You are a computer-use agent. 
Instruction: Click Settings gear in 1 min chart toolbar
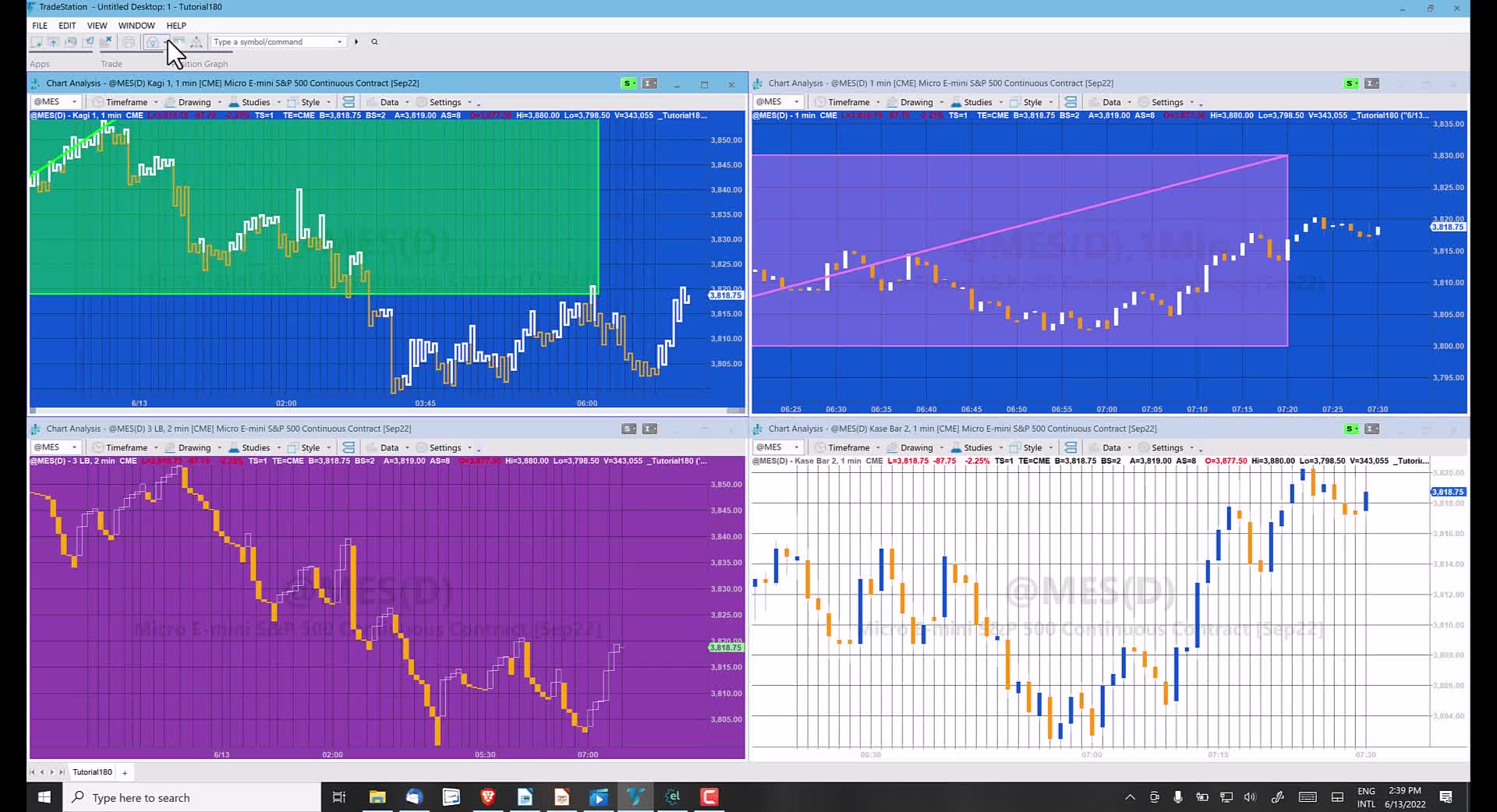click(x=1144, y=102)
